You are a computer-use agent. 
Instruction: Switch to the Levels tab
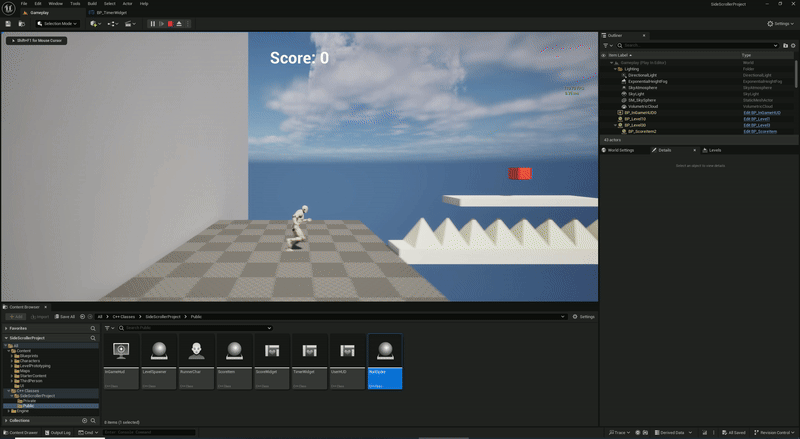pyautogui.click(x=712, y=150)
